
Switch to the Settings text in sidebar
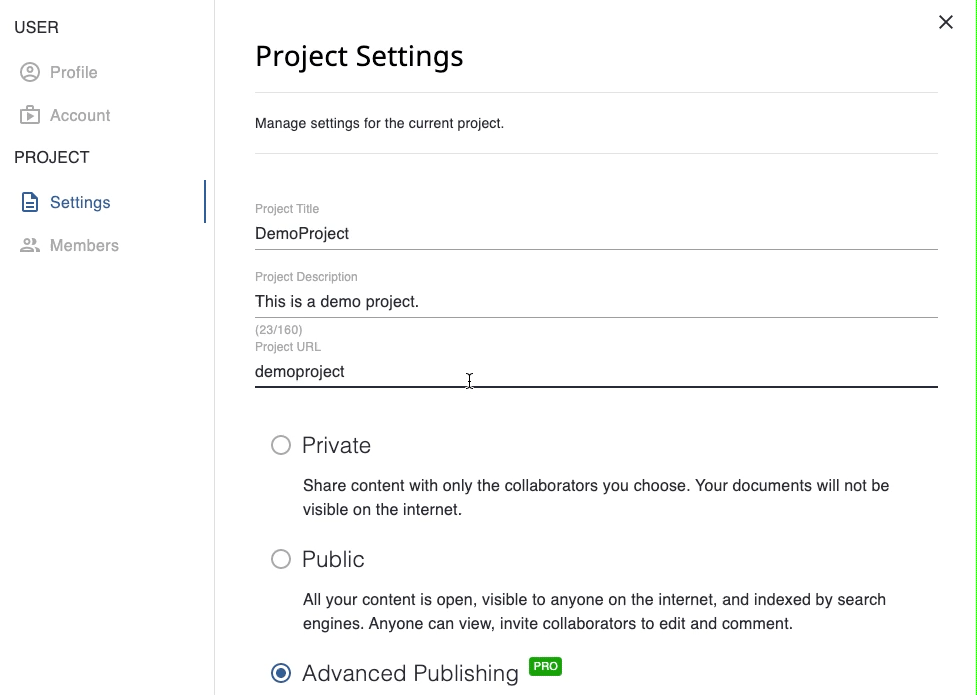pos(80,202)
